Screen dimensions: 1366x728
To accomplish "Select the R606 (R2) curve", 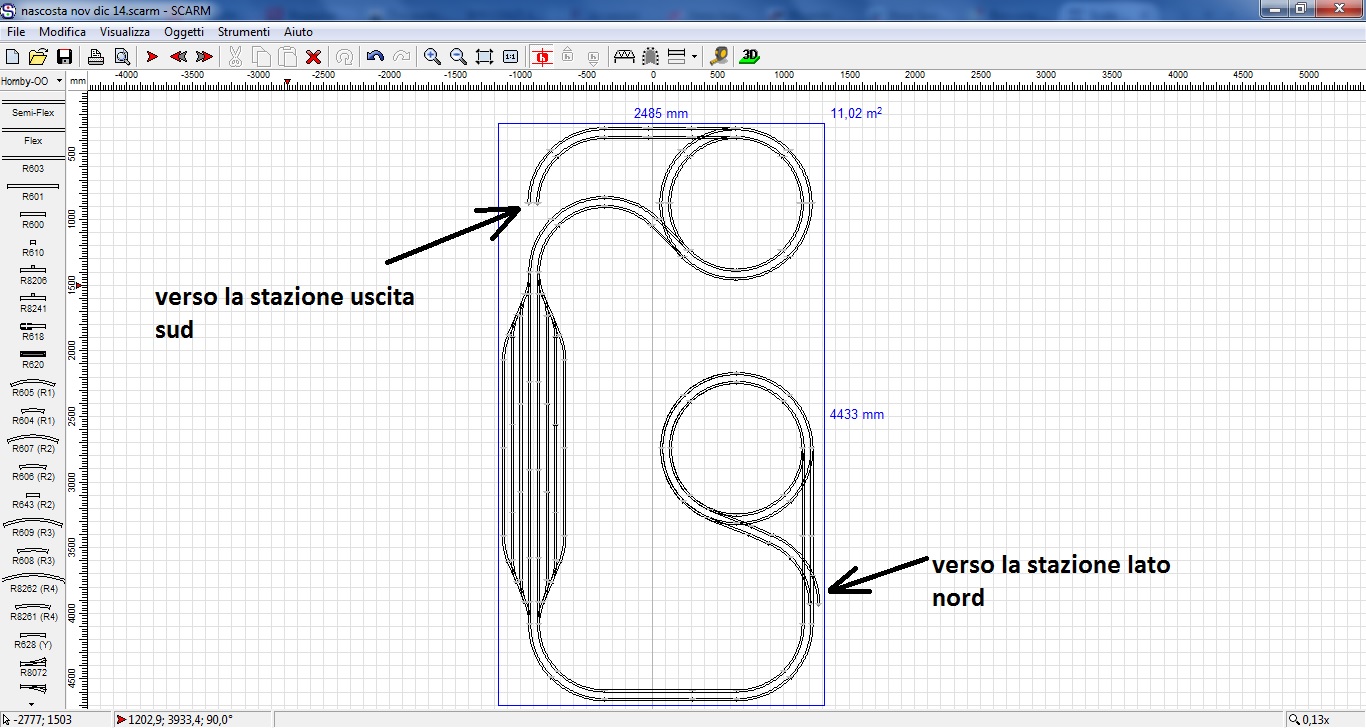I will pos(33,473).
